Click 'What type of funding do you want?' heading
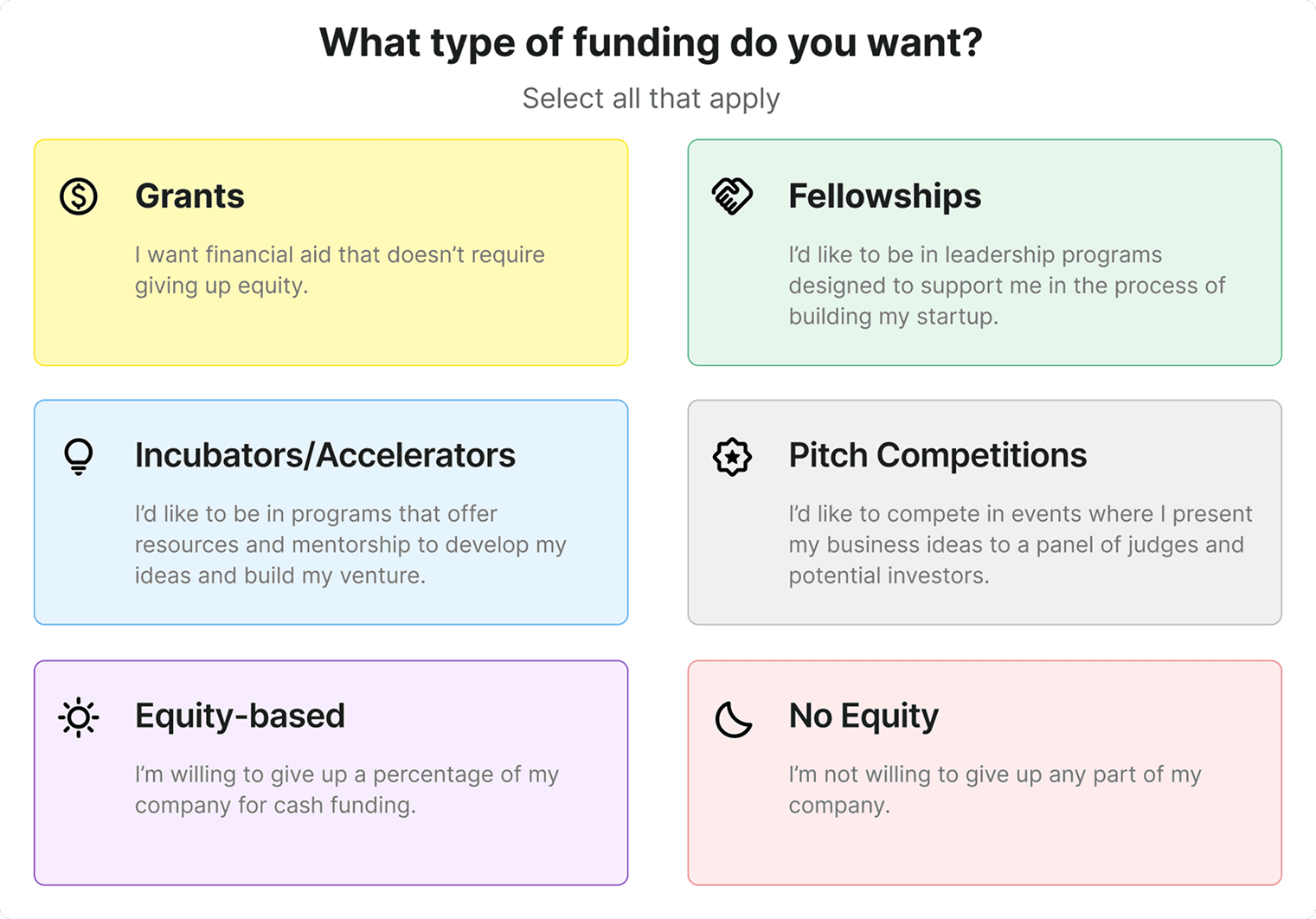Viewport: 1316px width, 919px height. [x=651, y=42]
